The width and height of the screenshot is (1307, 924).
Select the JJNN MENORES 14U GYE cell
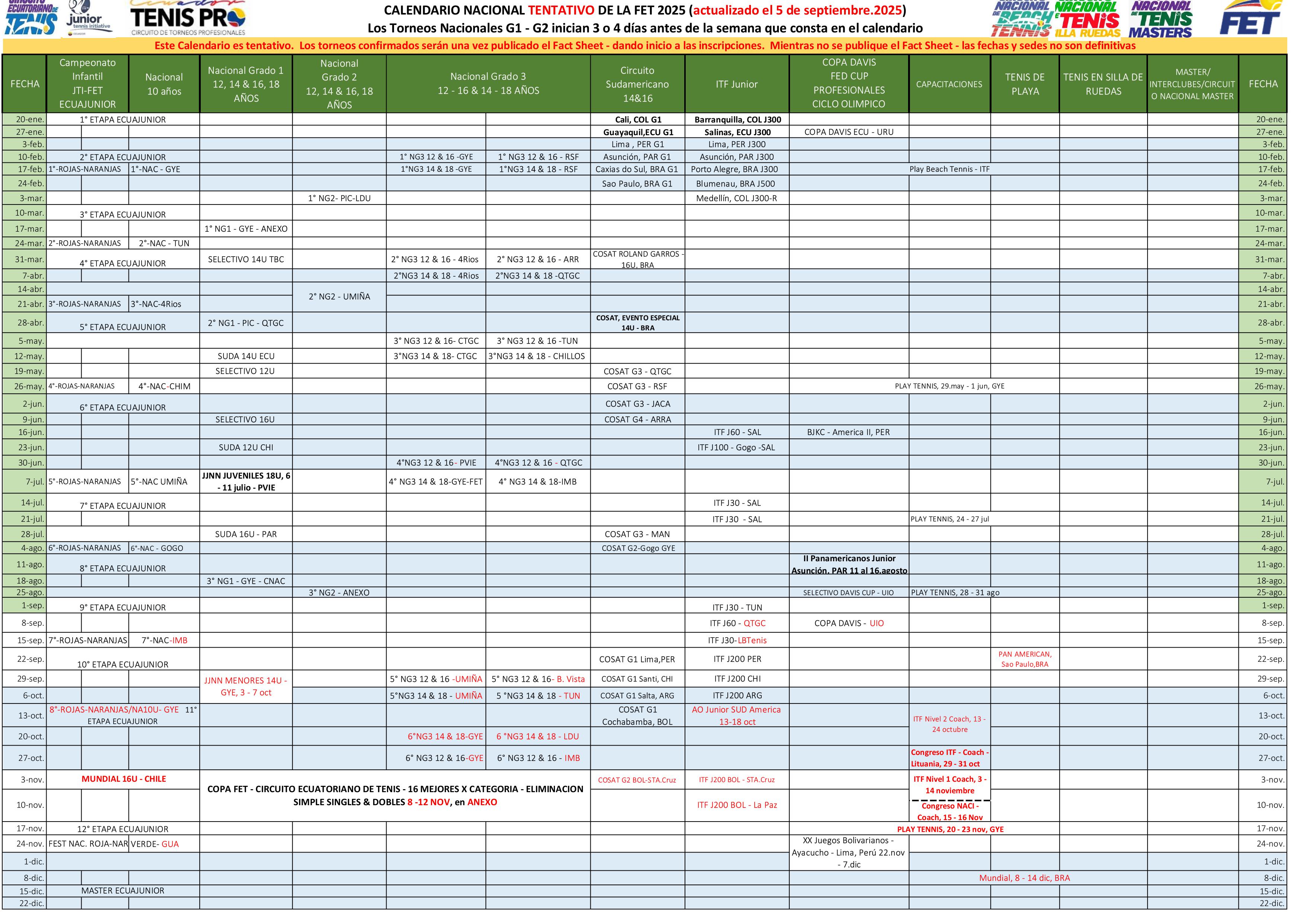pyautogui.click(x=246, y=687)
